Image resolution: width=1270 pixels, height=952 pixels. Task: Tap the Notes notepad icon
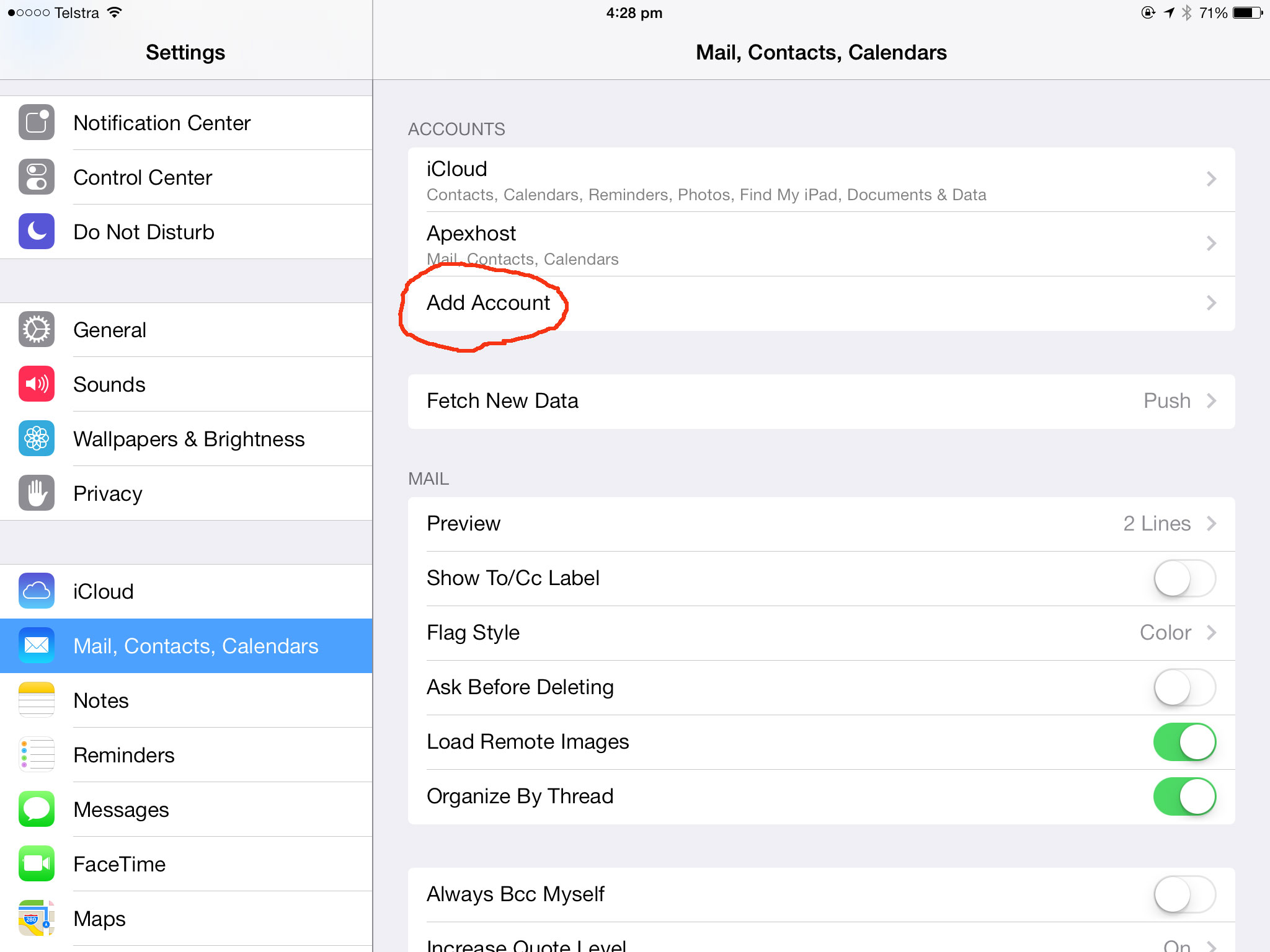click(37, 700)
